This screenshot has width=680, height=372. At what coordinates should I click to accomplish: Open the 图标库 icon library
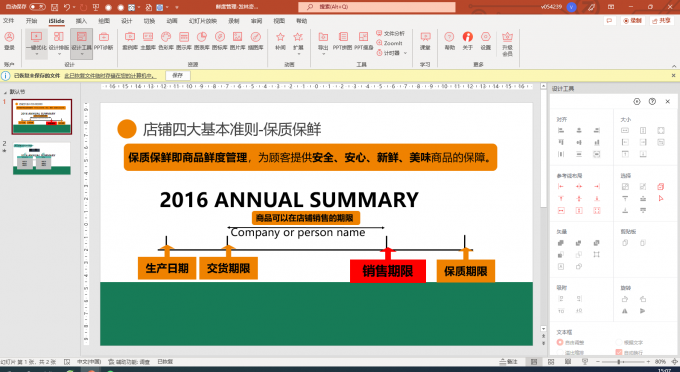220,41
